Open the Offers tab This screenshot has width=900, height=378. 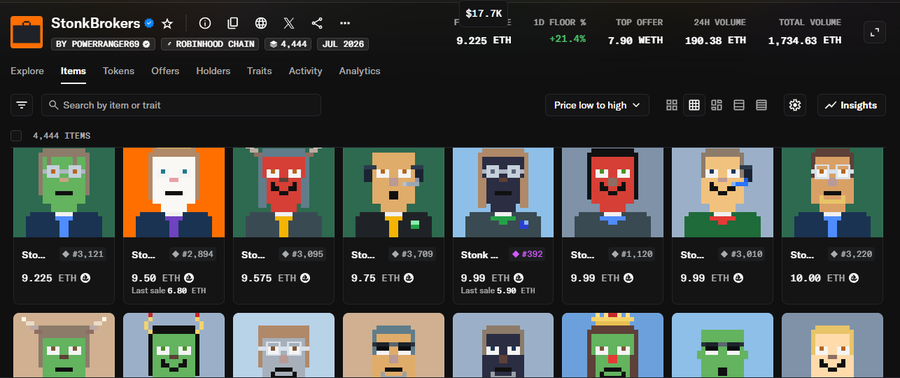(x=165, y=71)
